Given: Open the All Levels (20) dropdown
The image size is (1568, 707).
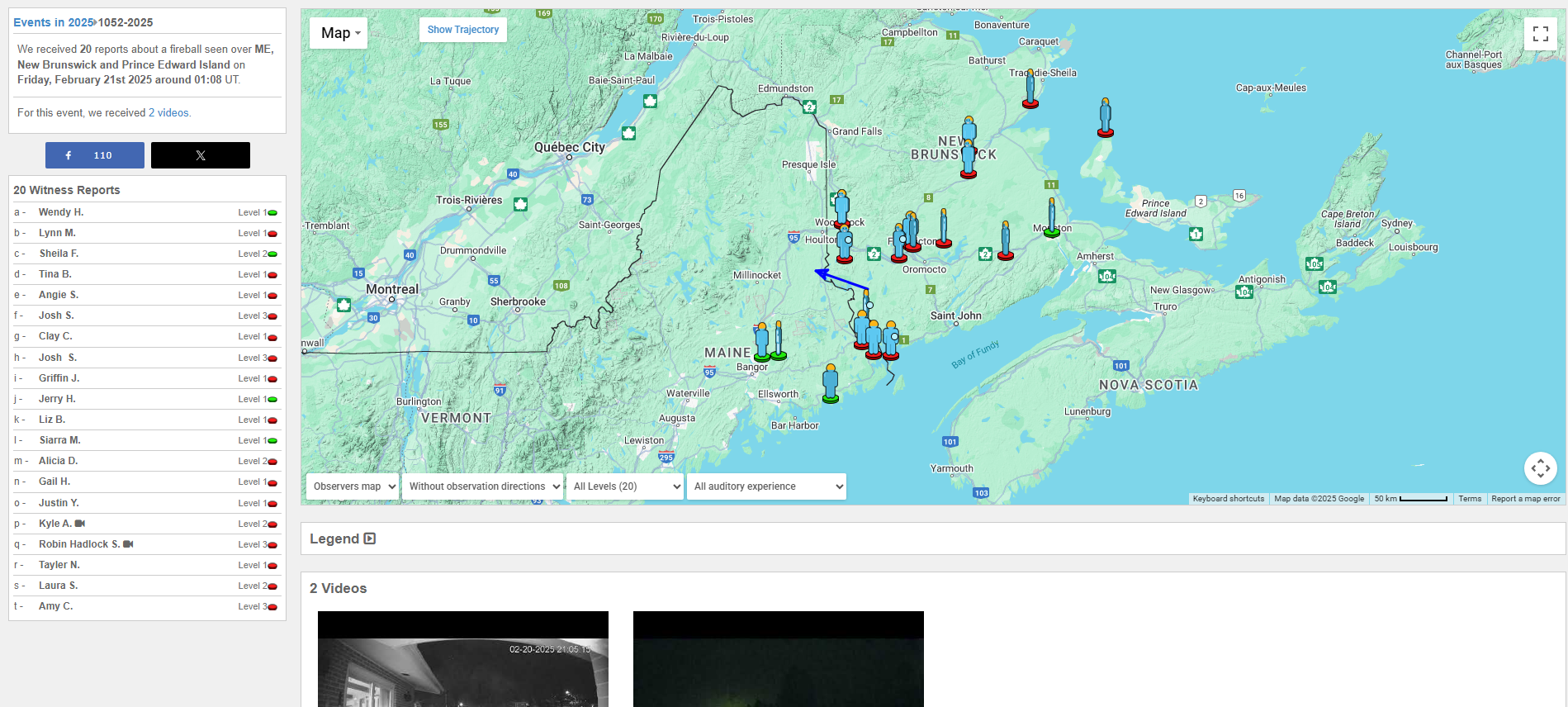Looking at the screenshot, I should click(625, 486).
